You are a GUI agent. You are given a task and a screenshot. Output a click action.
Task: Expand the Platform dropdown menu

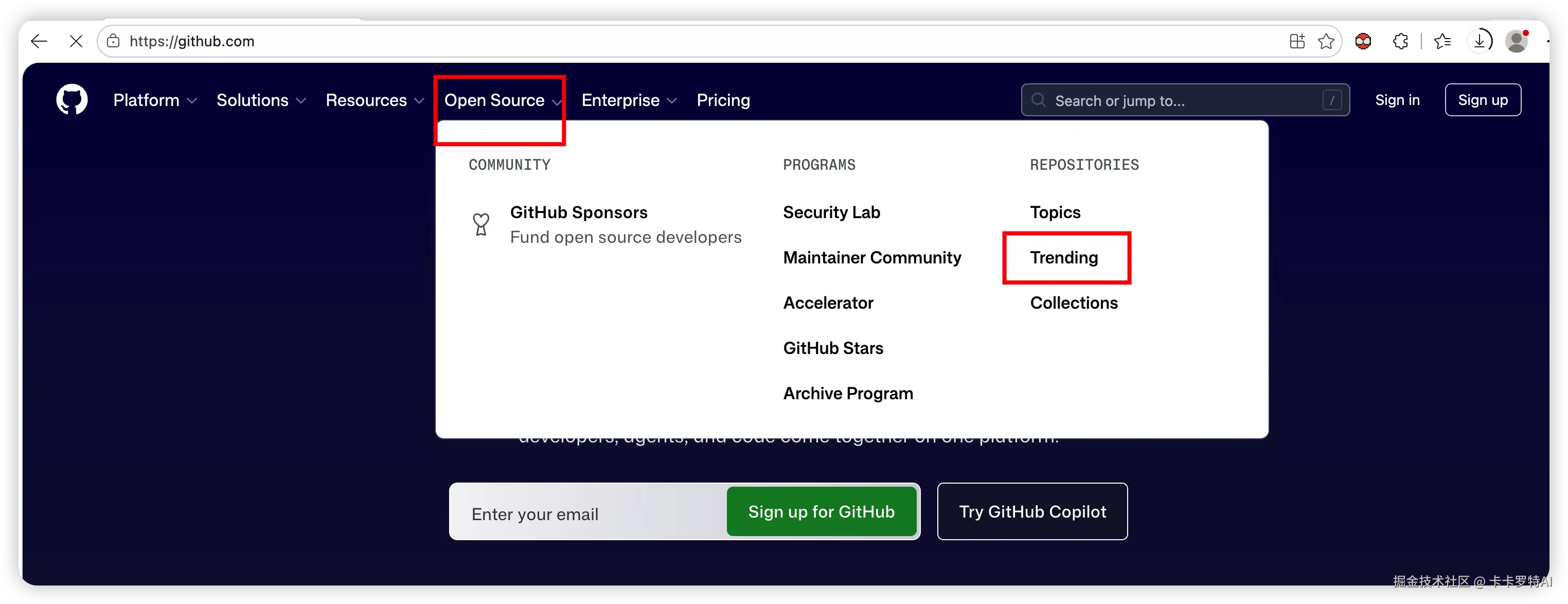pyautogui.click(x=155, y=100)
